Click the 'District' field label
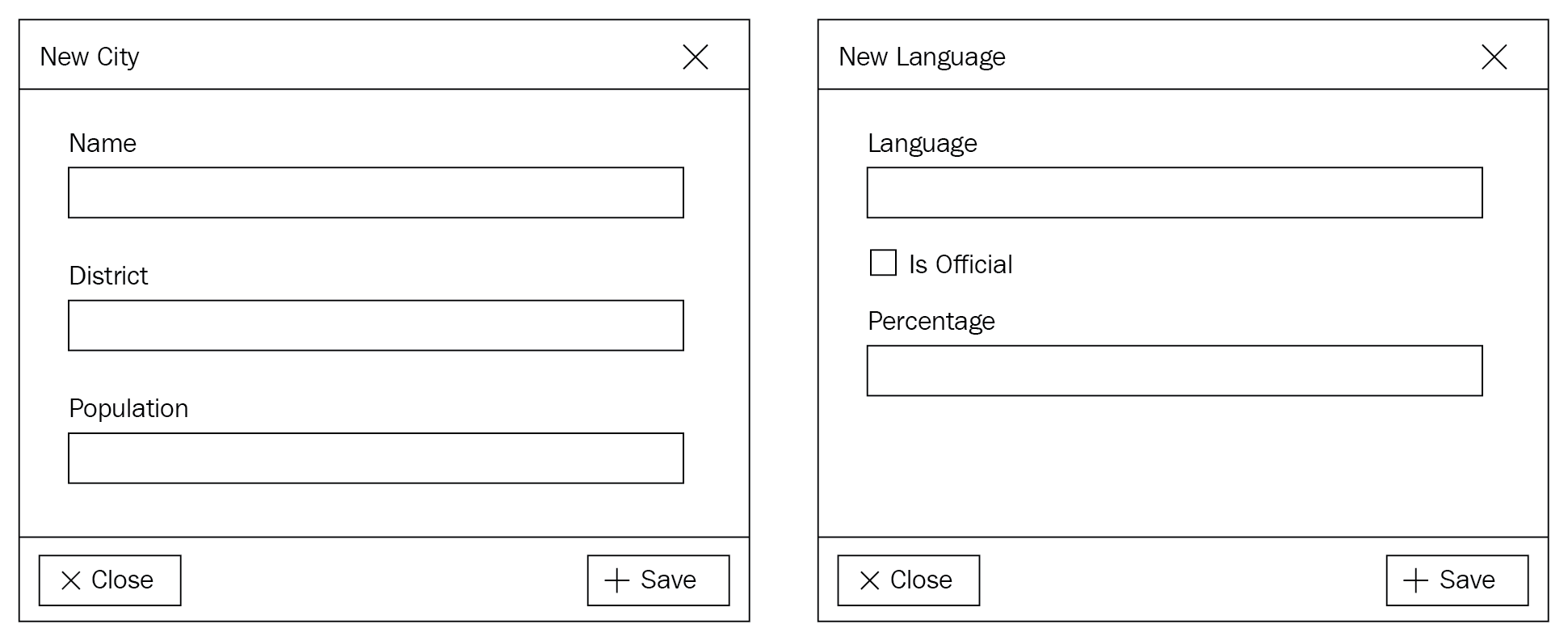 108,276
